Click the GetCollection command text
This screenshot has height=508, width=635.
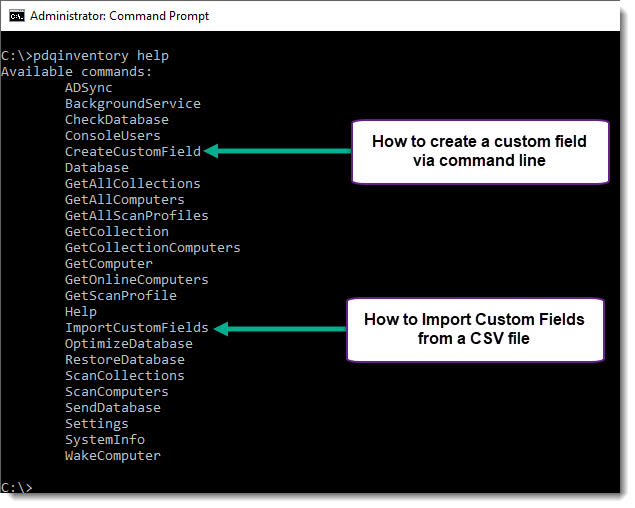[117, 232]
